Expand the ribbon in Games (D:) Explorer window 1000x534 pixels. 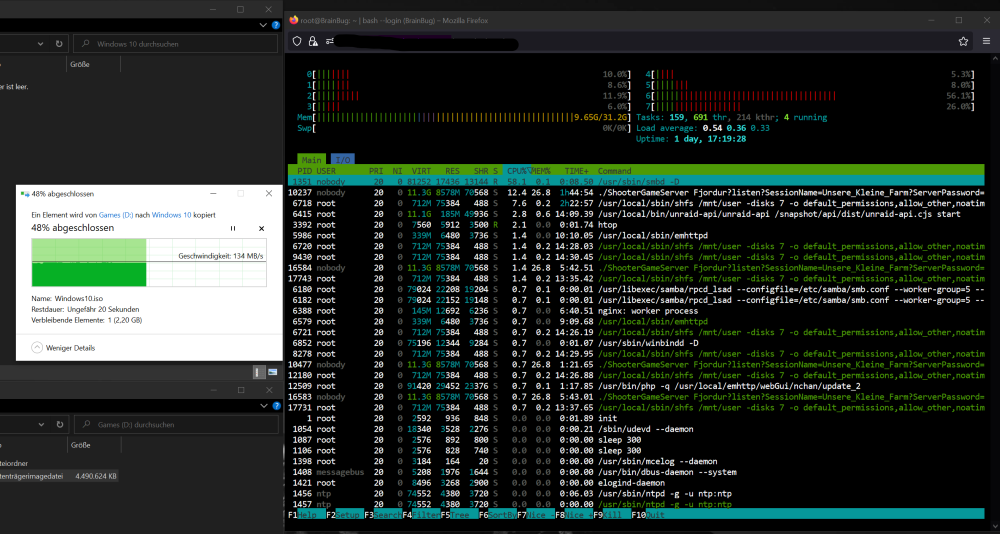(x=264, y=406)
